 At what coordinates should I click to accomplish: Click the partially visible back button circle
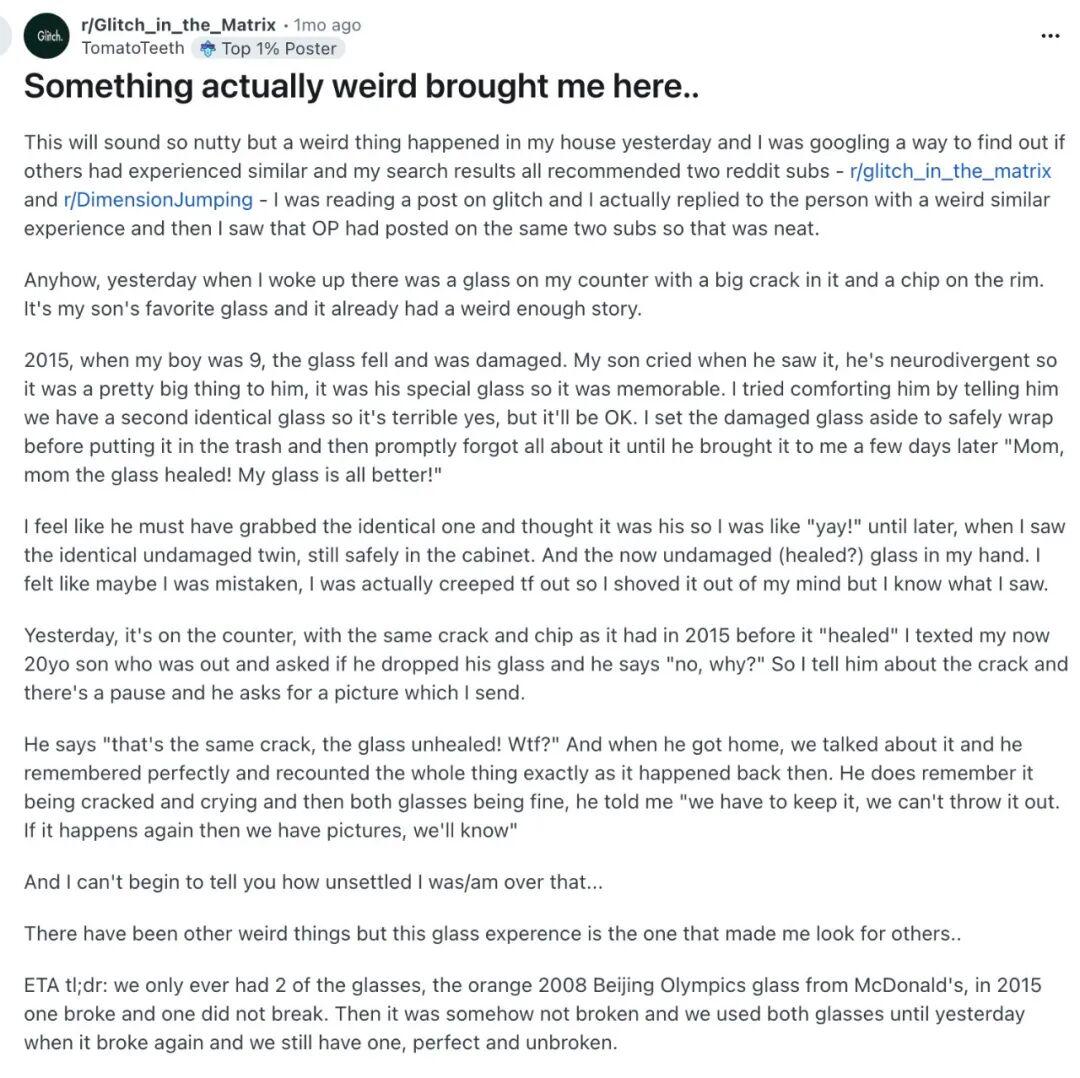5,36
